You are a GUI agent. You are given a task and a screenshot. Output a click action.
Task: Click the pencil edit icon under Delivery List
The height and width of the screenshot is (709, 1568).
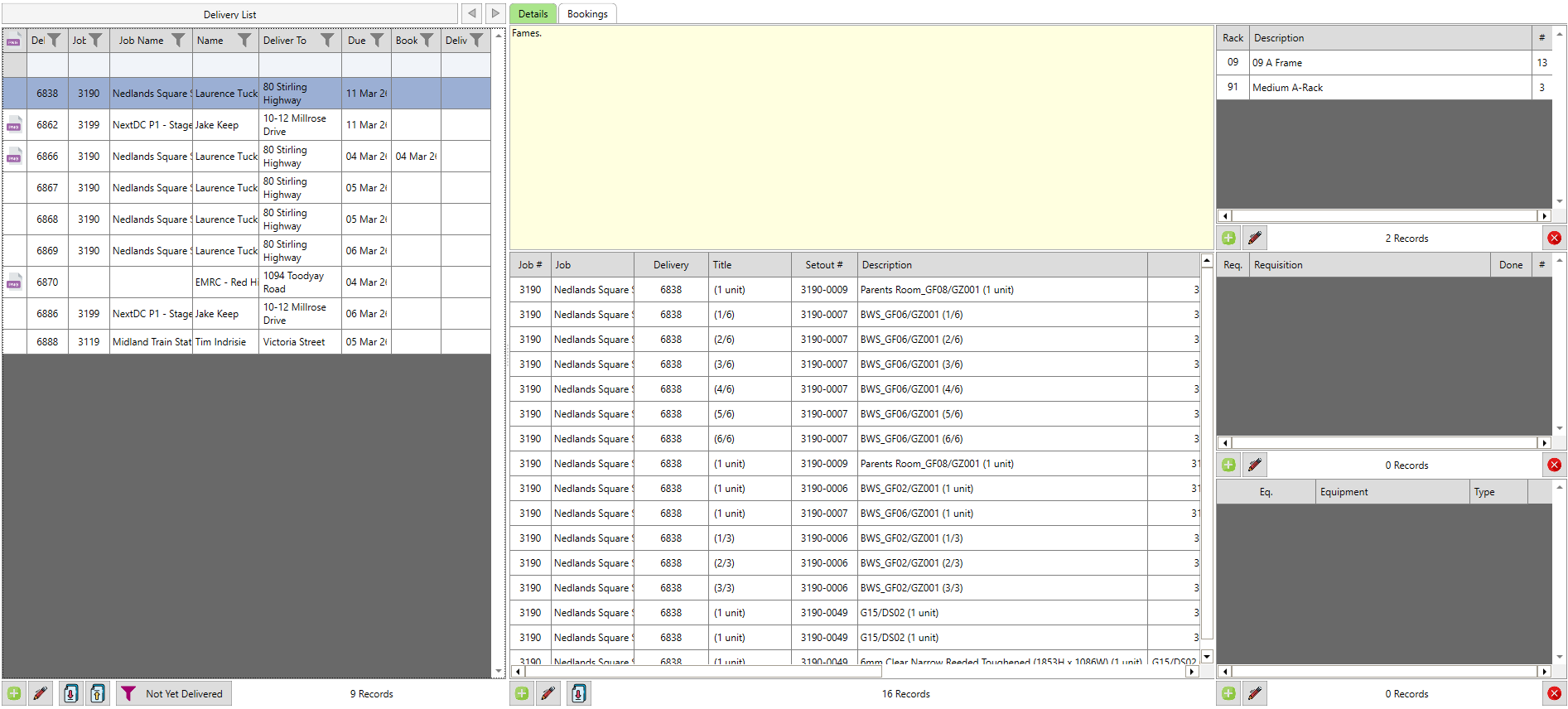coord(41,694)
